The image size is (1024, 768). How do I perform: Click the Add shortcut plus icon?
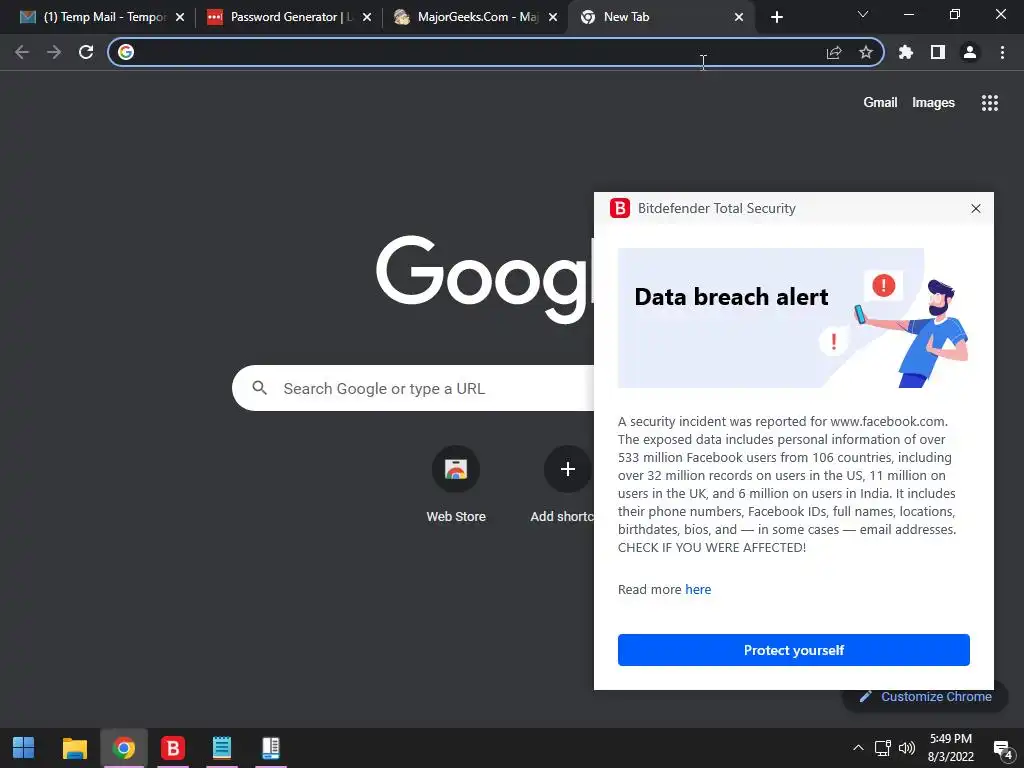[x=568, y=469]
